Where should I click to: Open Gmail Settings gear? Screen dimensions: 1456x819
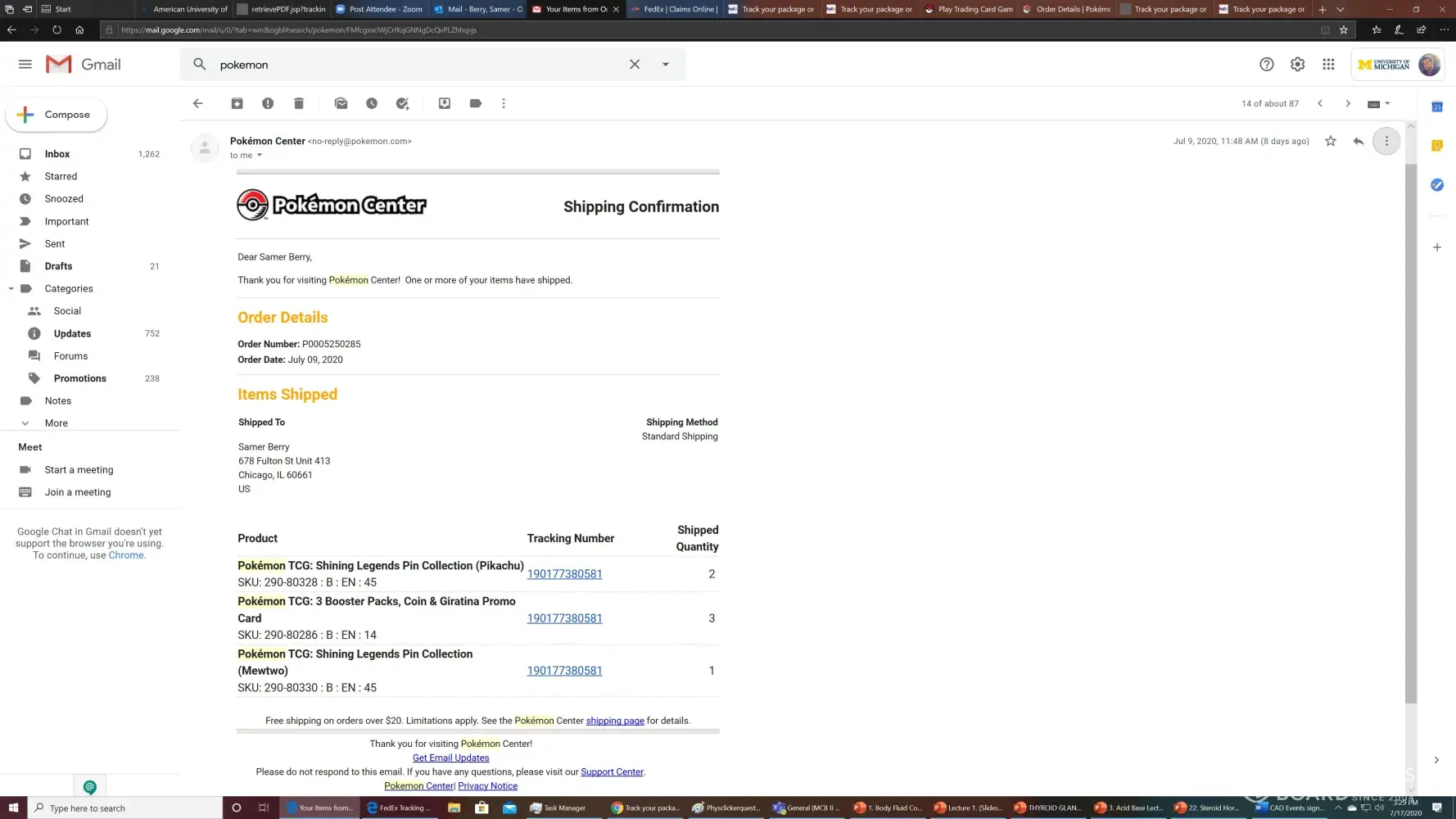point(1298,64)
